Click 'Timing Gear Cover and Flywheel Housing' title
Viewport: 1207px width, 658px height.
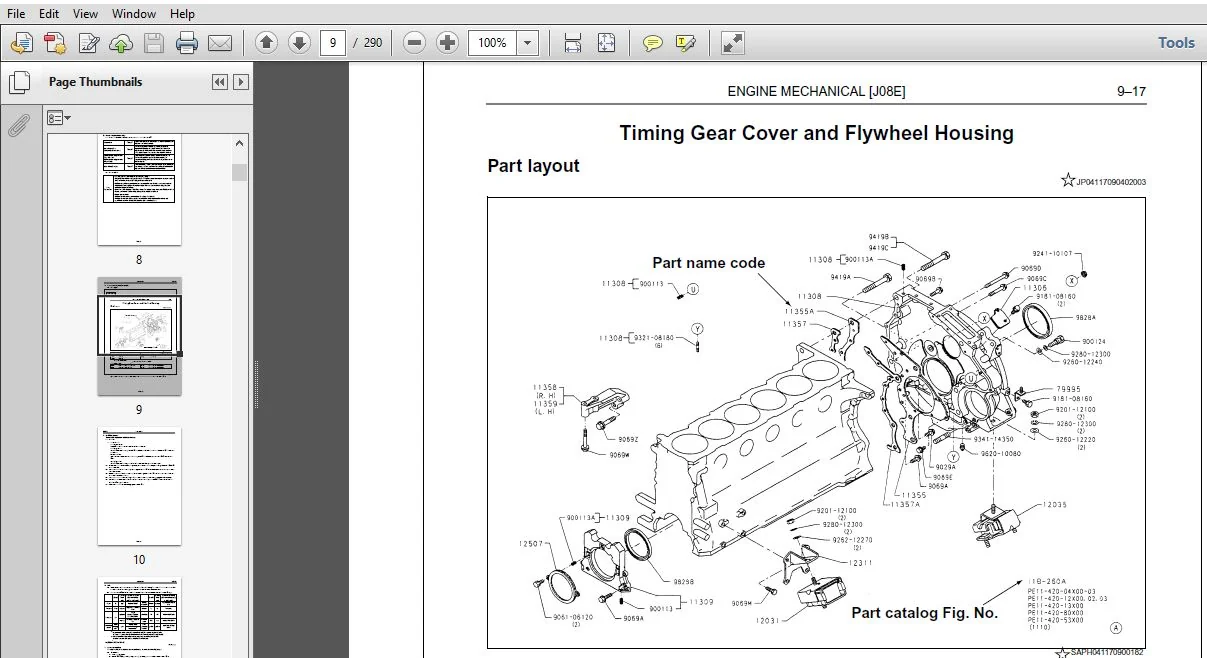click(x=816, y=133)
